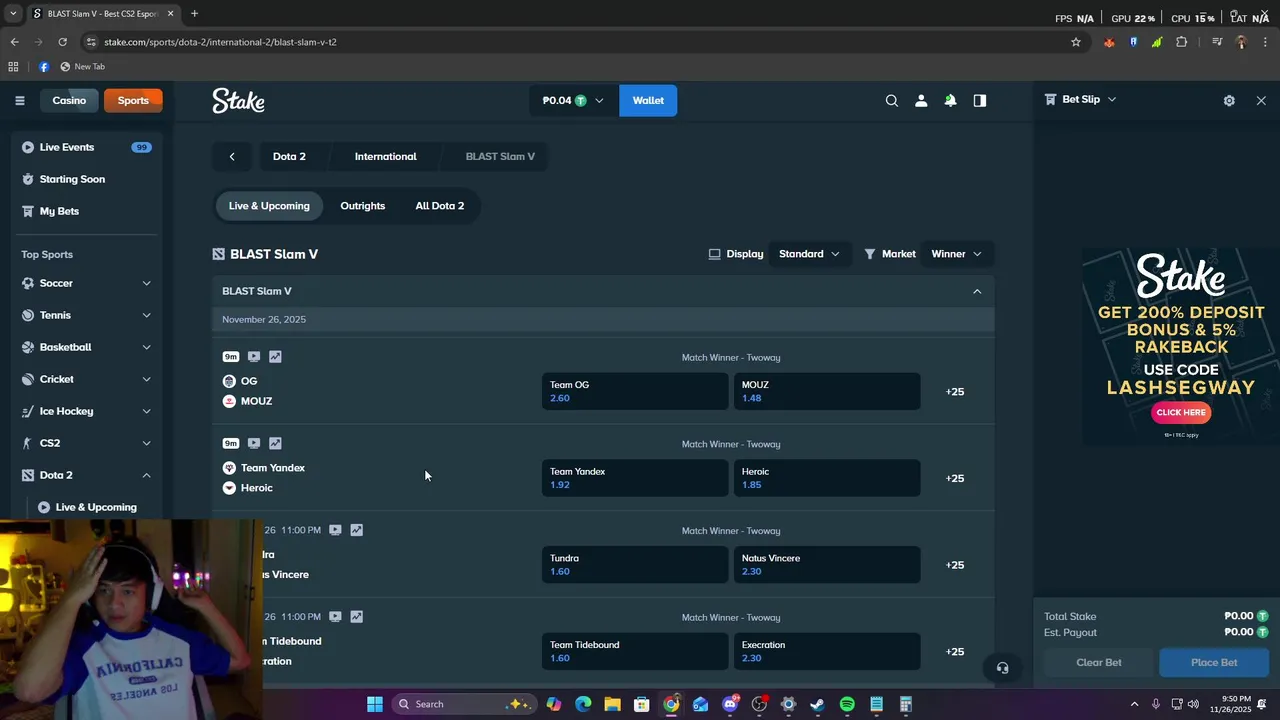Open the Wallet button
The width and height of the screenshot is (1280, 720).
(x=648, y=100)
